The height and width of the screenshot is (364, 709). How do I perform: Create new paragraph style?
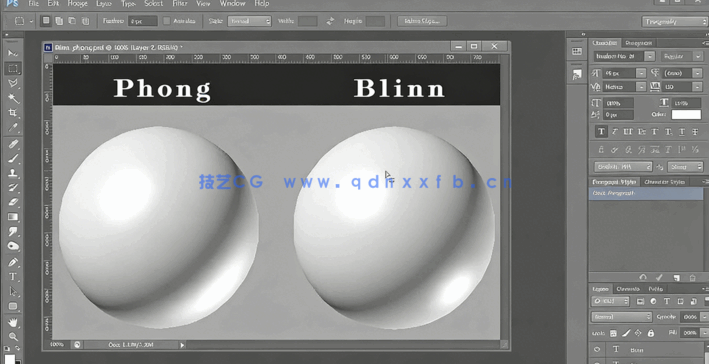(676, 277)
